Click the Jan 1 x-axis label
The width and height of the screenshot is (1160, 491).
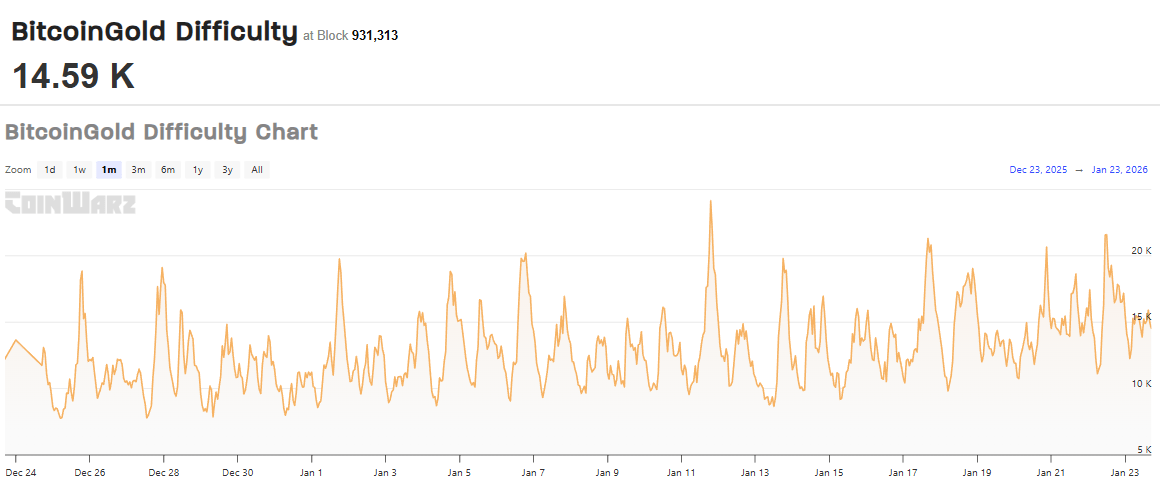coord(311,472)
